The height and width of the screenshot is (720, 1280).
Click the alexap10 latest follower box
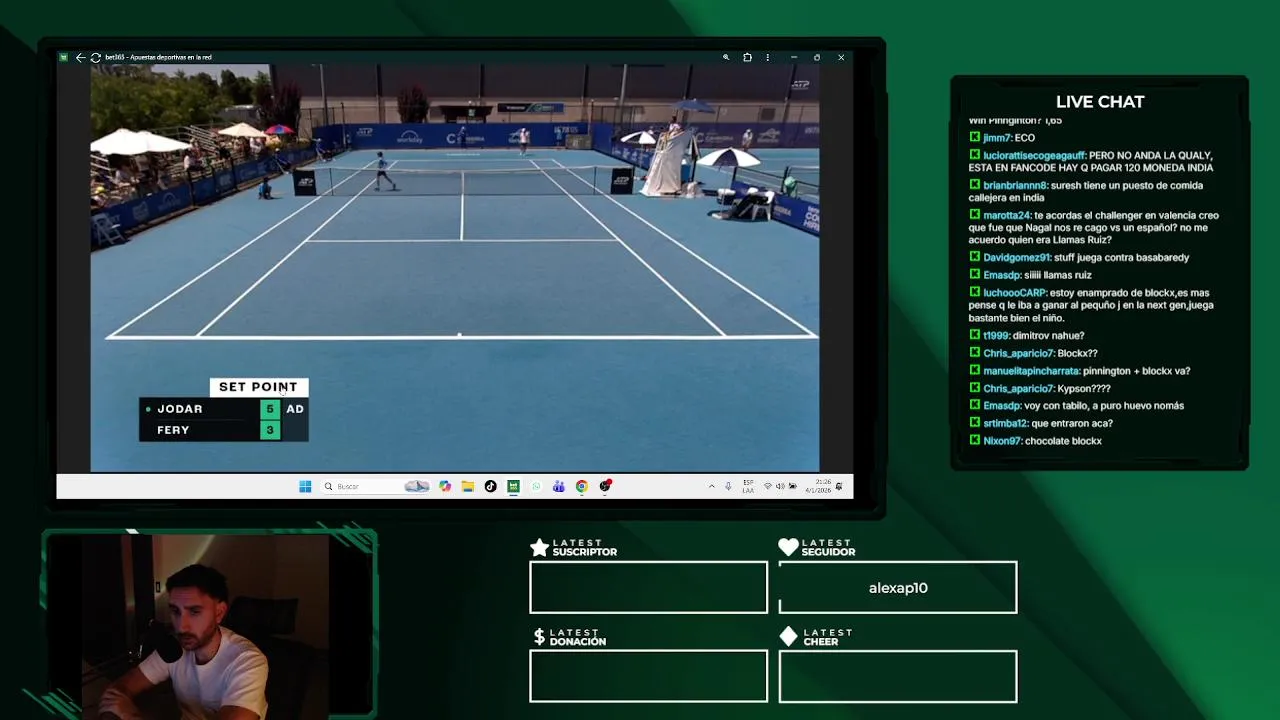point(898,587)
